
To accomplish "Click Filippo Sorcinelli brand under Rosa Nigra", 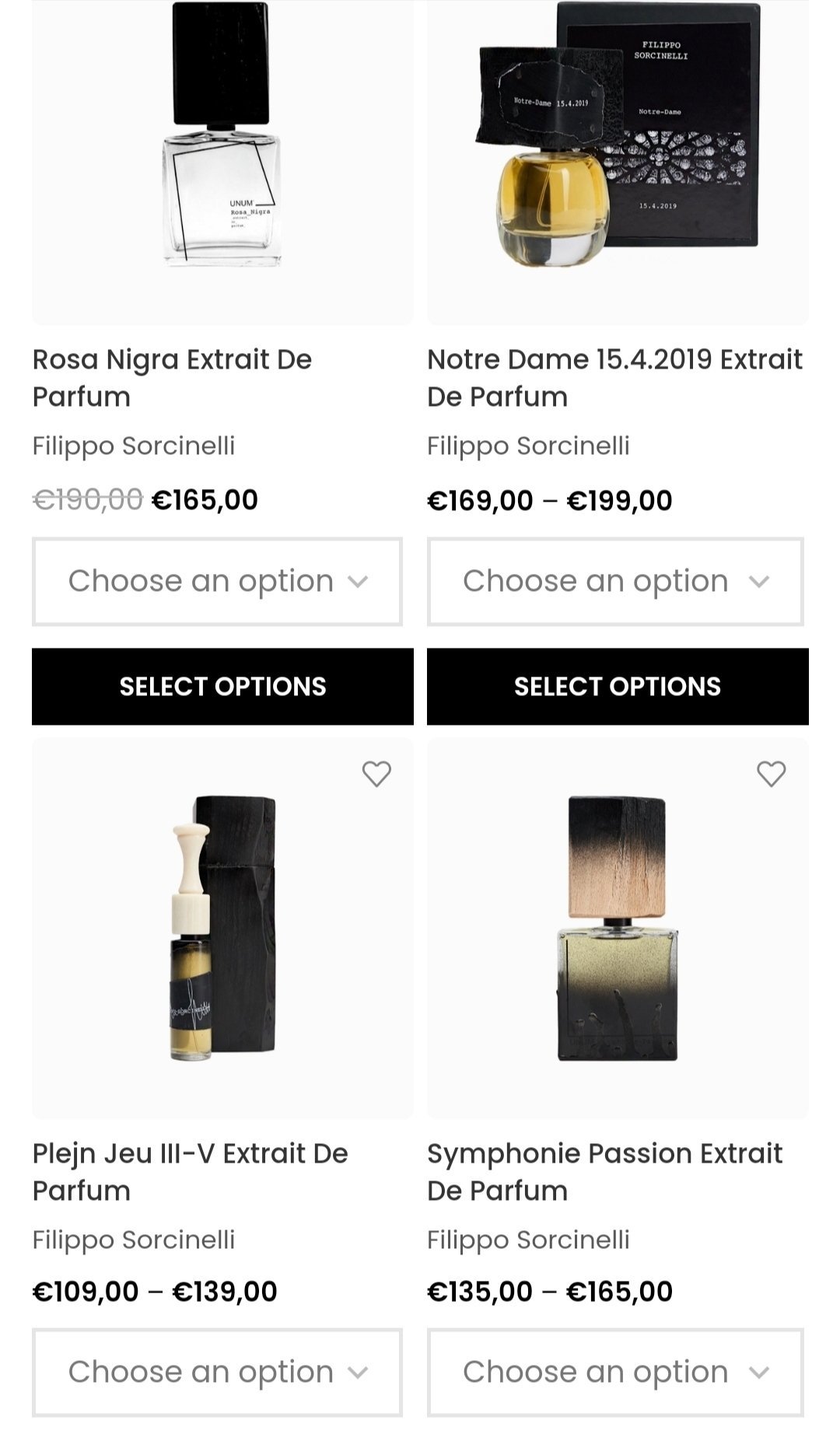I will pos(134,446).
